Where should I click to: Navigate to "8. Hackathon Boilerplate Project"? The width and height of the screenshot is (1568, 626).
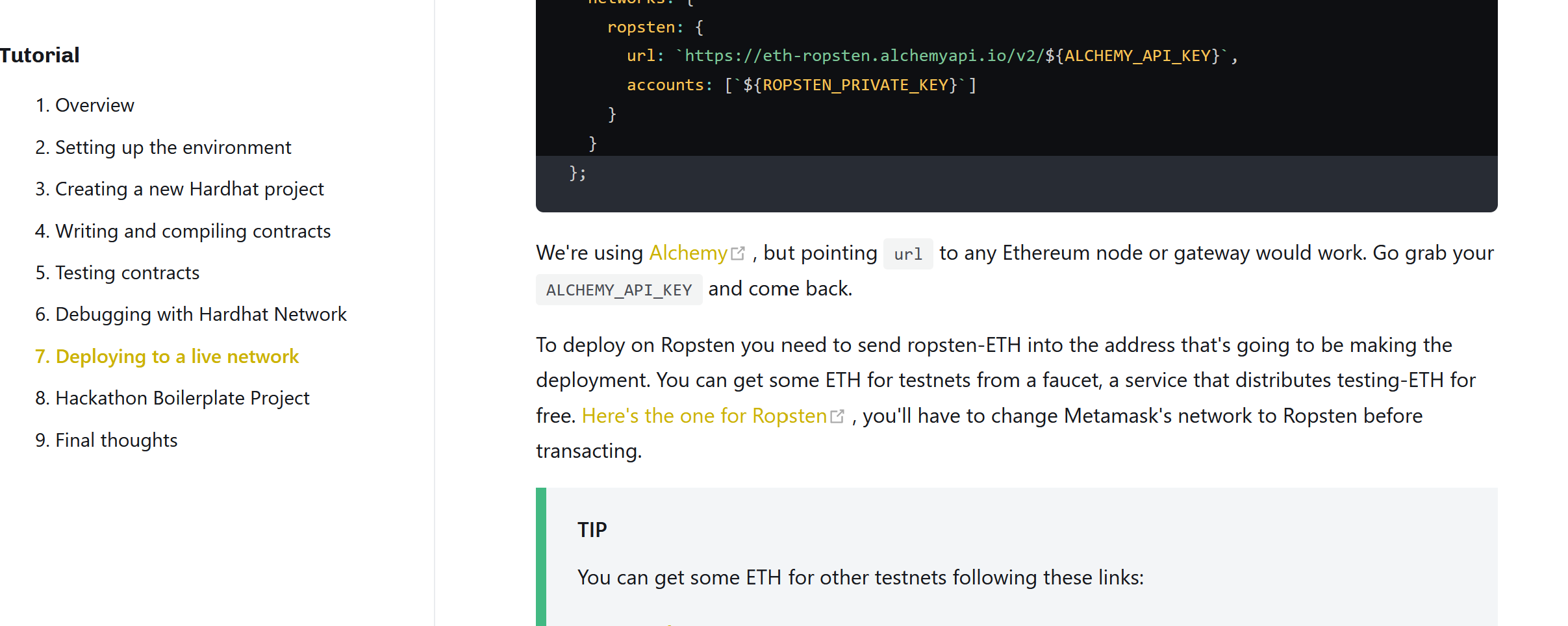pyautogui.click(x=172, y=397)
